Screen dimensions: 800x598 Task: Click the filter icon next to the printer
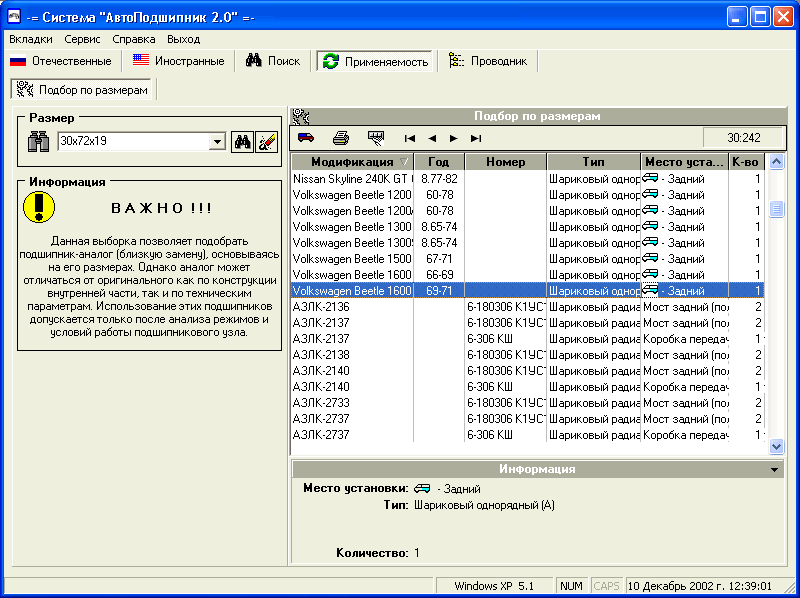click(376, 138)
